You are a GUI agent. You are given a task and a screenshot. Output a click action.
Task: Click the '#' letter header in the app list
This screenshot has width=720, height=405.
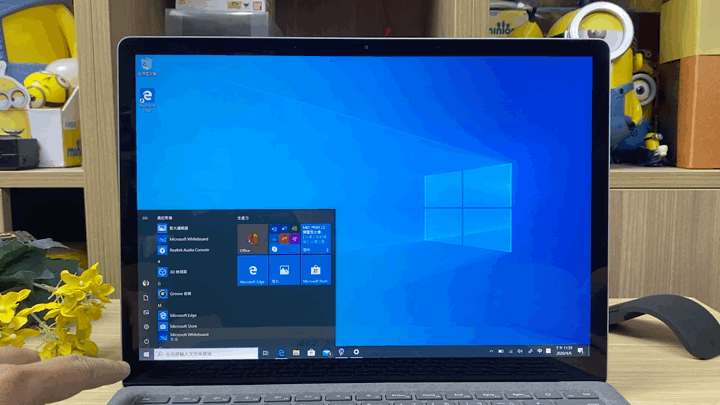(x=159, y=261)
